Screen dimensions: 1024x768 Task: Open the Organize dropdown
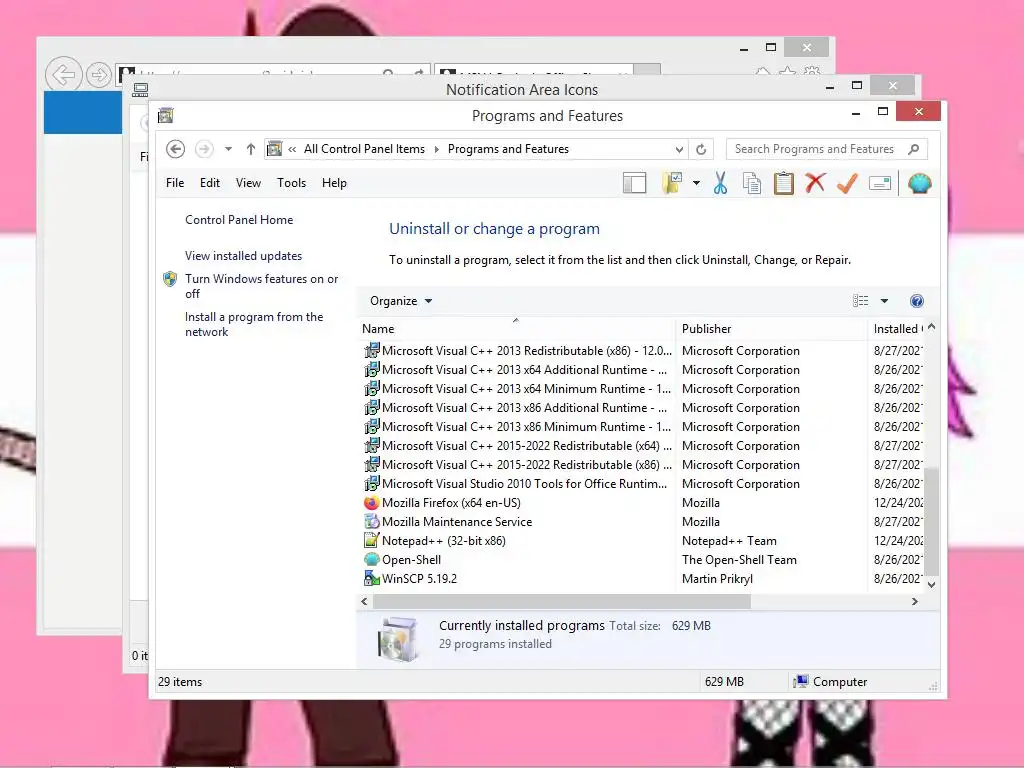pyautogui.click(x=401, y=301)
